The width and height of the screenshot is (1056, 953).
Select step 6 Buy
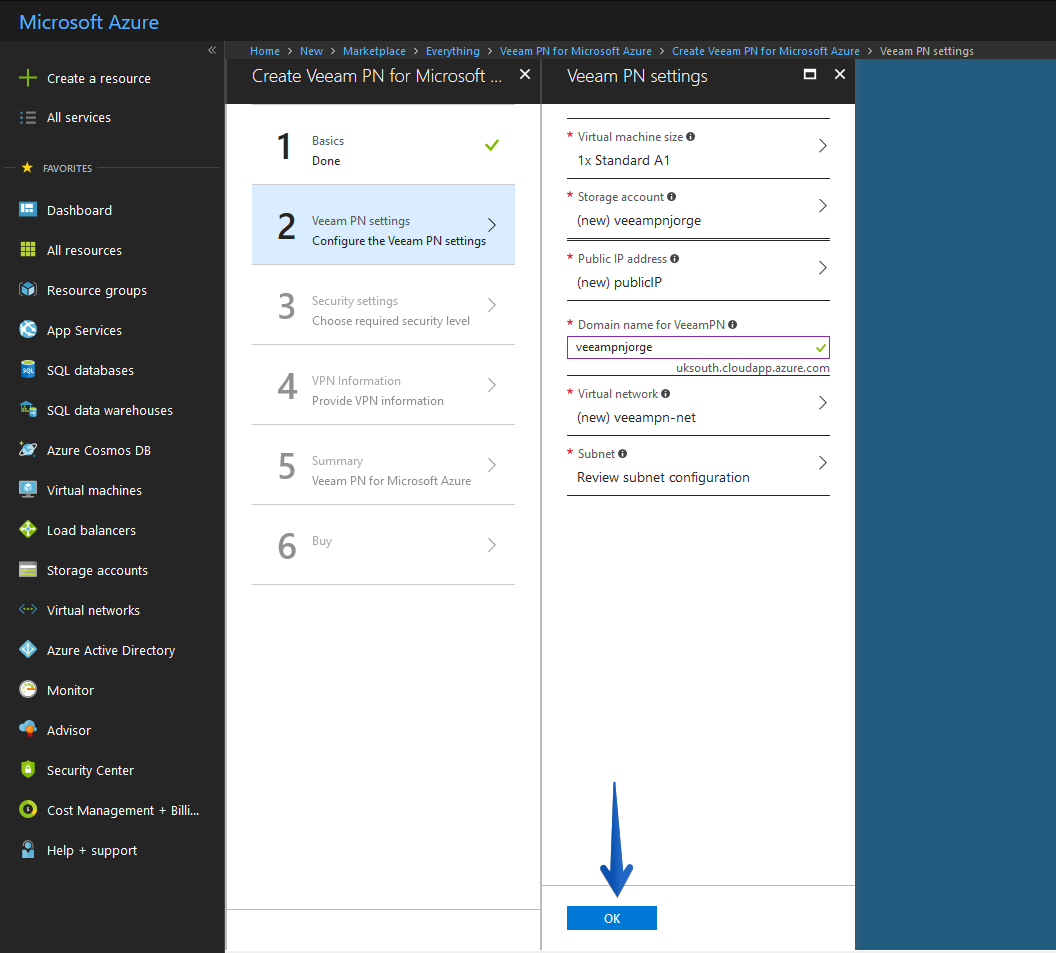383,545
